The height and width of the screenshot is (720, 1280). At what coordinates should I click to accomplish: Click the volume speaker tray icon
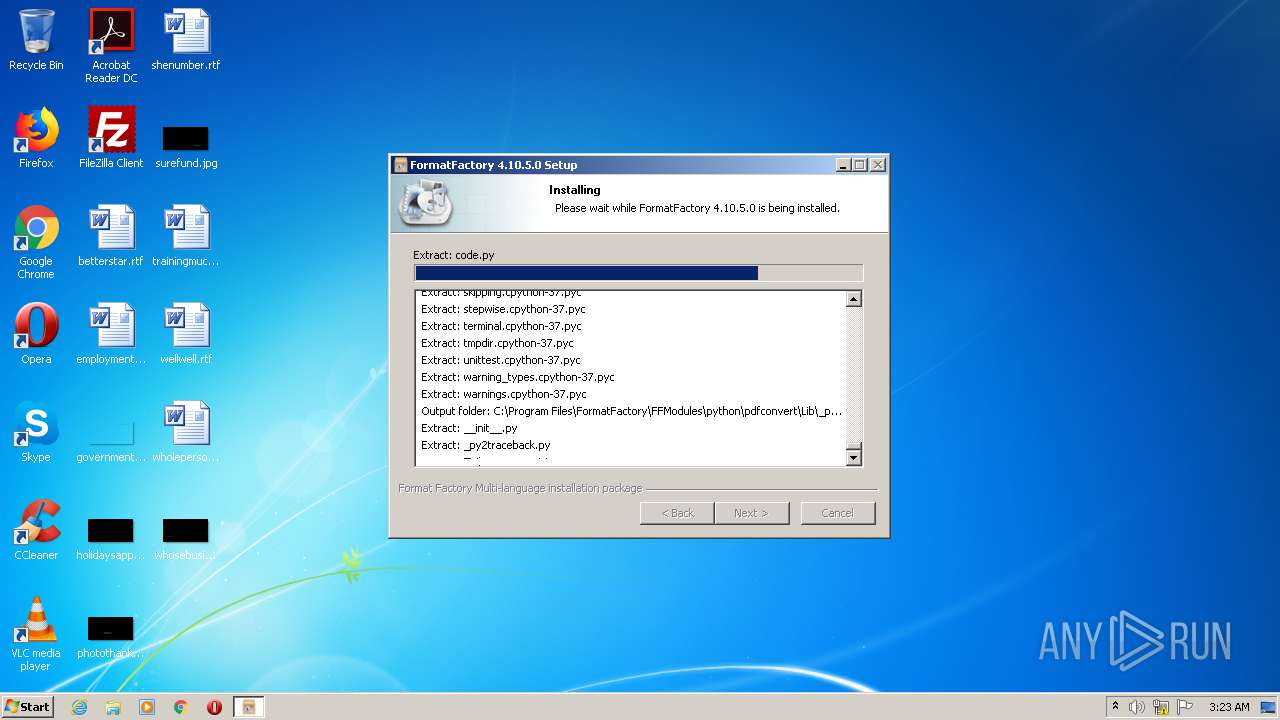coord(1137,707)
